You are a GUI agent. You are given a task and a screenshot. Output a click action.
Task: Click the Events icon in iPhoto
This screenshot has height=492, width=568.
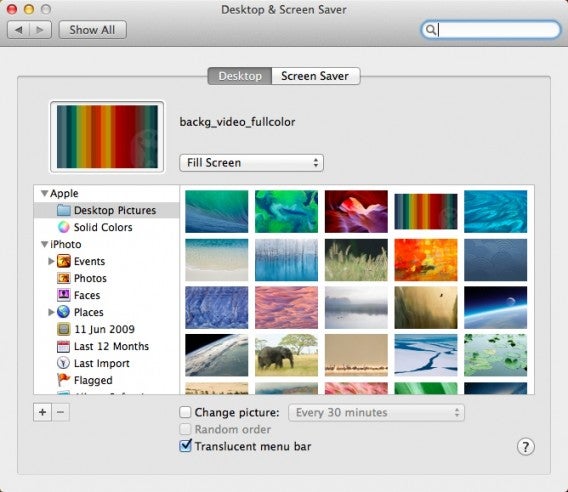[x=64, y=261]
